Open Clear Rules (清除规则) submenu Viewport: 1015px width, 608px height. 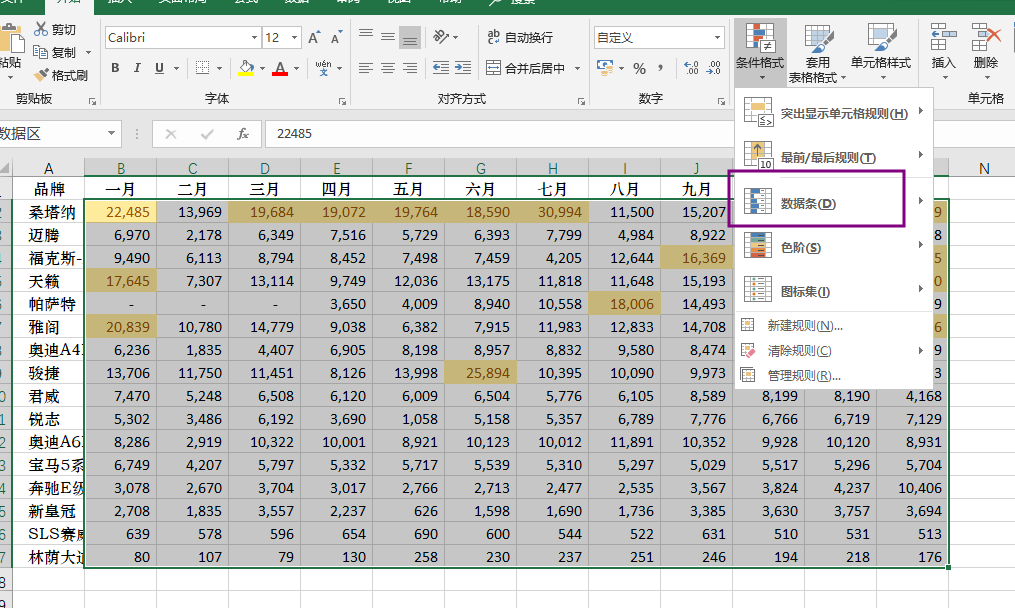pyautogui.click(x=834, y=350)
